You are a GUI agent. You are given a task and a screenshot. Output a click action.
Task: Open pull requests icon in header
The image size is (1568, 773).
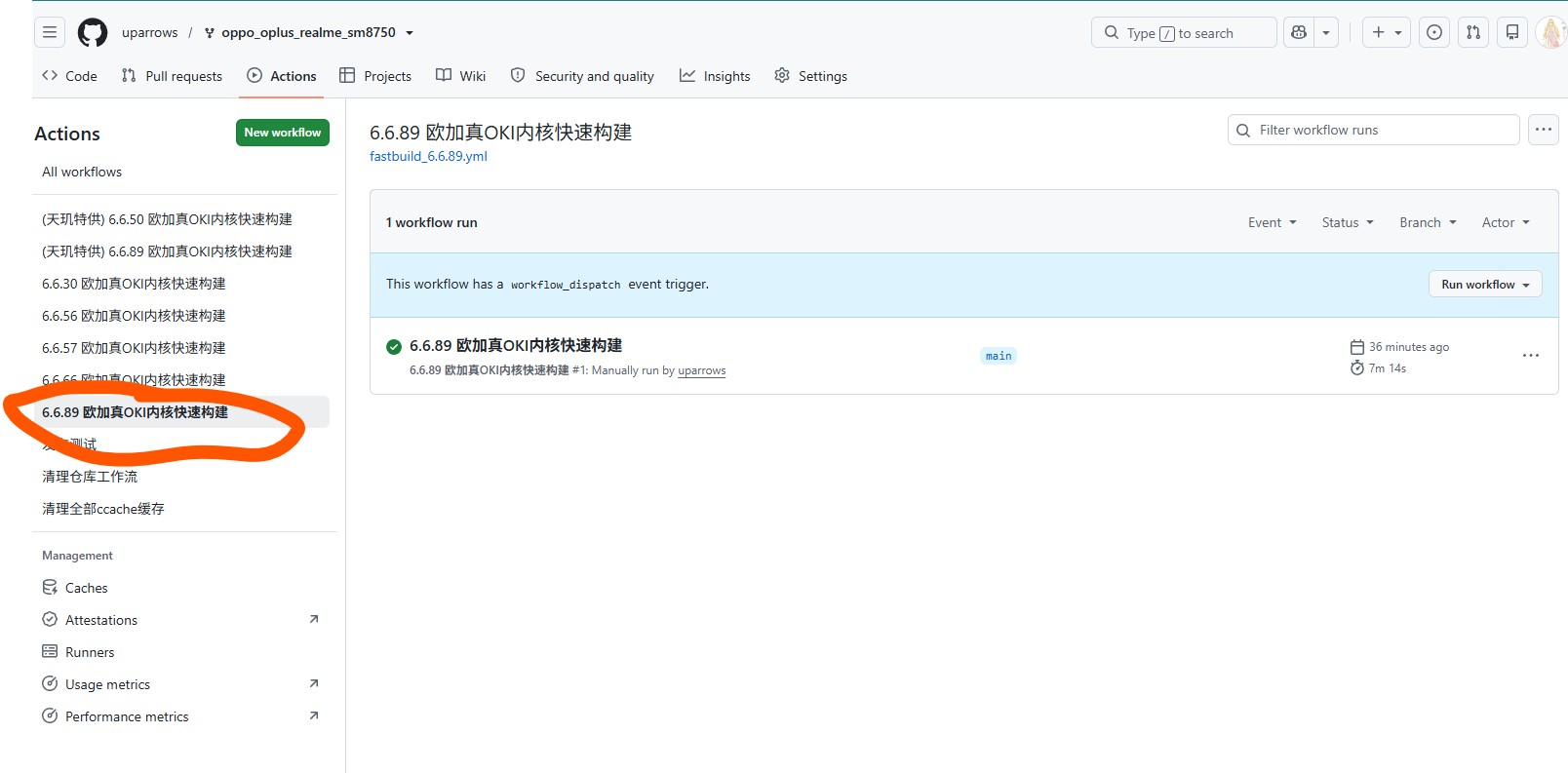1473,32
